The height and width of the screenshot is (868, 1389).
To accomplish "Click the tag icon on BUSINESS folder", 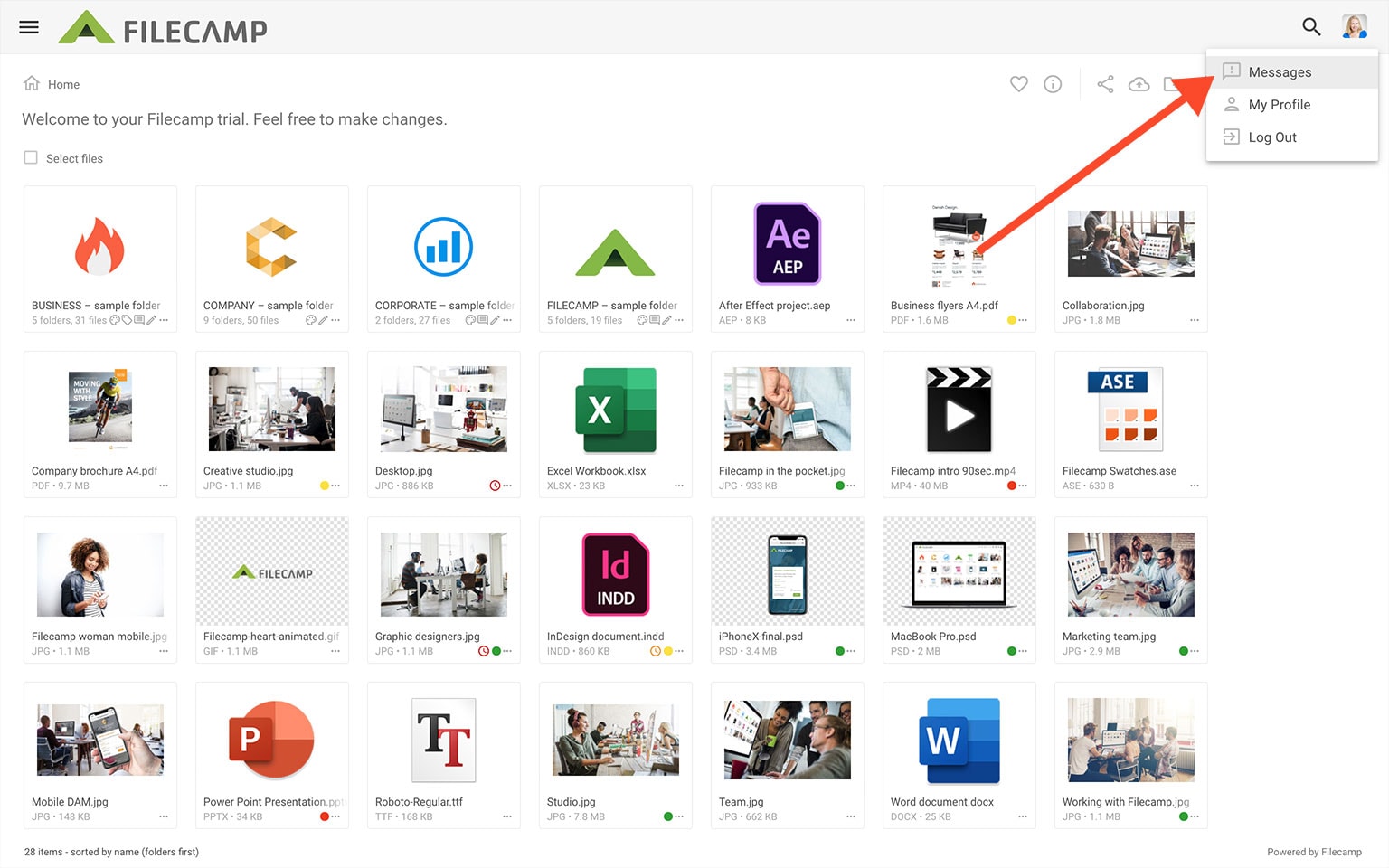I will [x=127, y=320].
